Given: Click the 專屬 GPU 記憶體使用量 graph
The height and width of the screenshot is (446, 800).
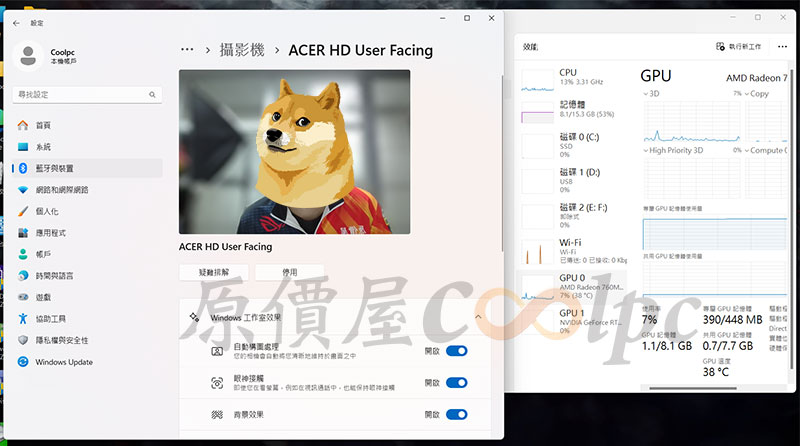Looking at the screenshot, I should [x=715, y=234].
